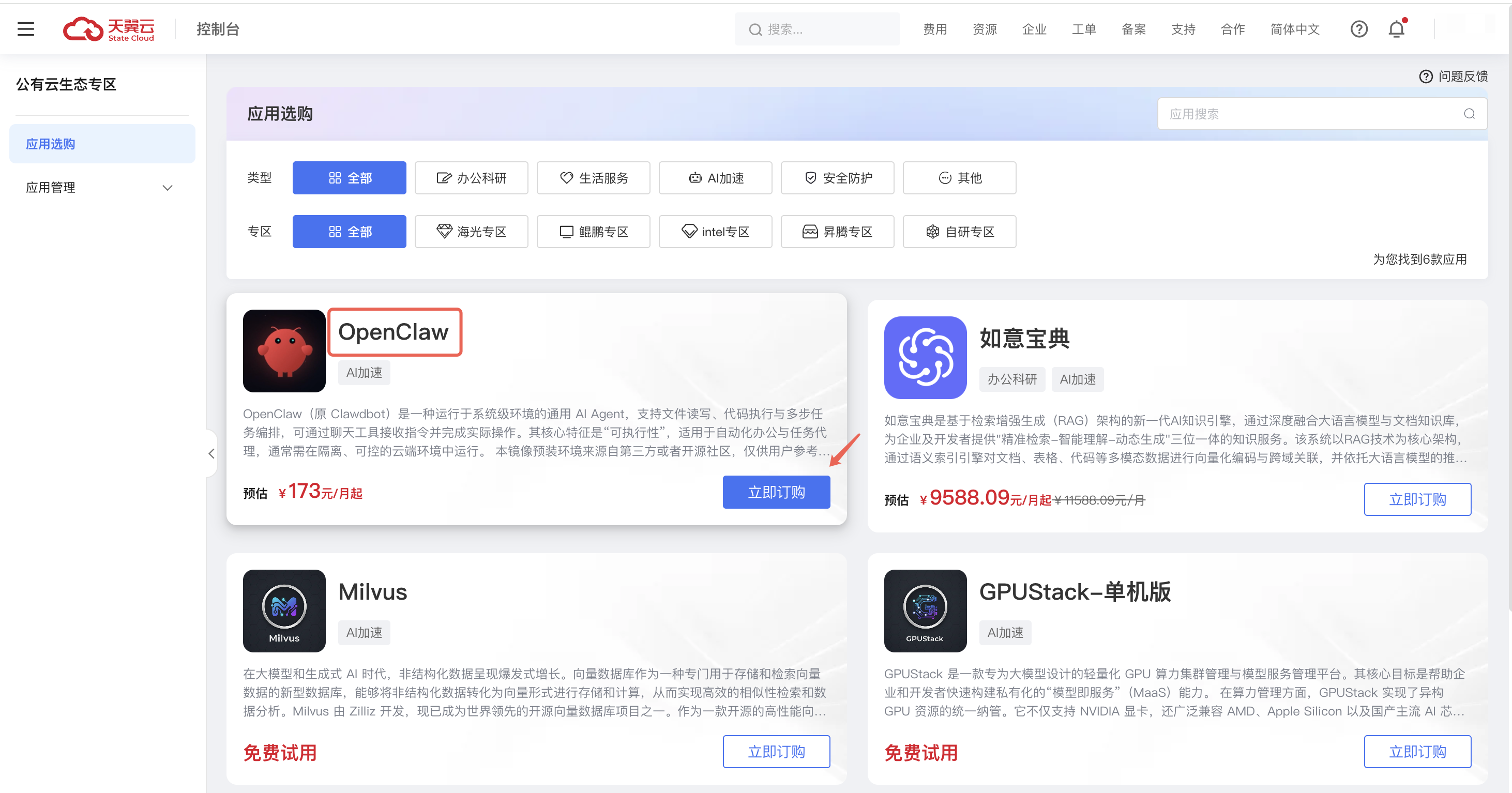
Task: Click the State Cloud logo
Action: 109,29
